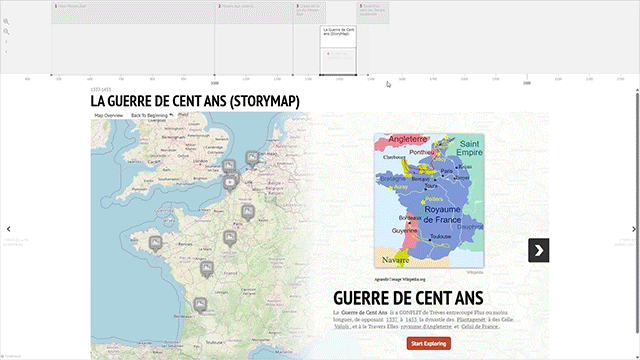Go to the next timeline slide

[633, 229]
